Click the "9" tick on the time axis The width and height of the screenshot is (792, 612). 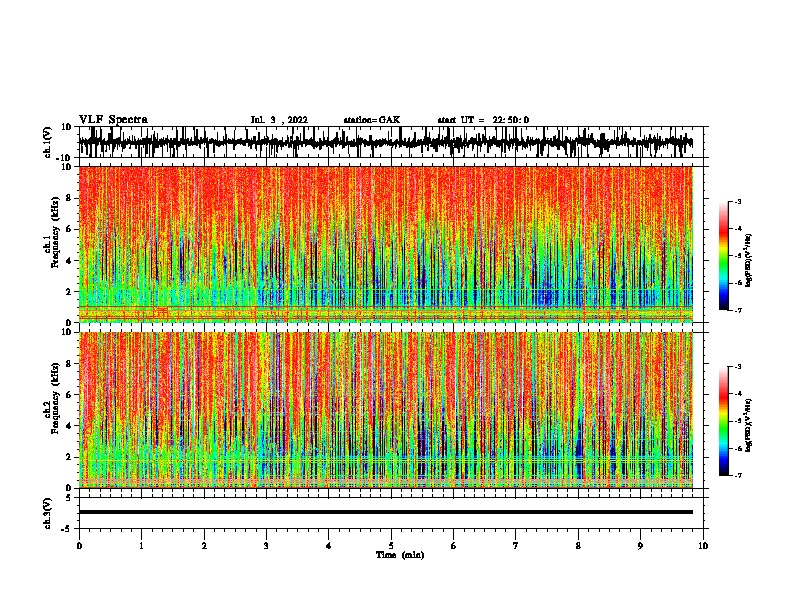point(640,546)
